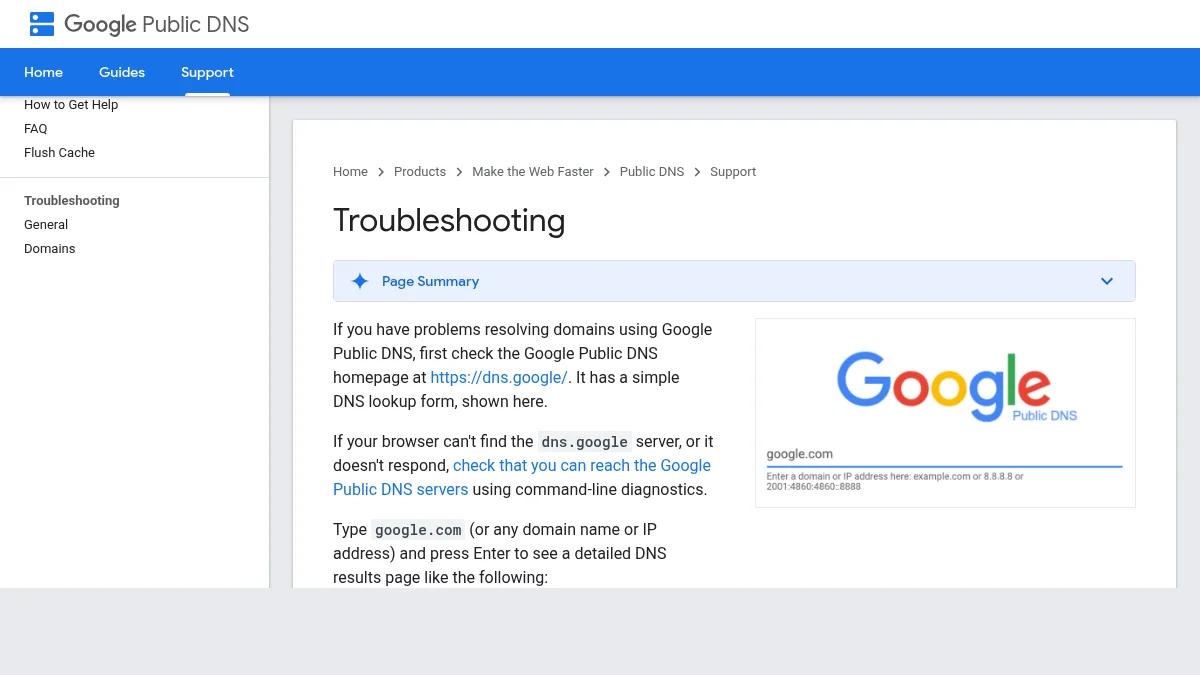Image resolution: width=1200 pixels, height=675 pixels.
Task: Go to Make the Web Faster breadcrumb
Action: click(x=533, y=172)
